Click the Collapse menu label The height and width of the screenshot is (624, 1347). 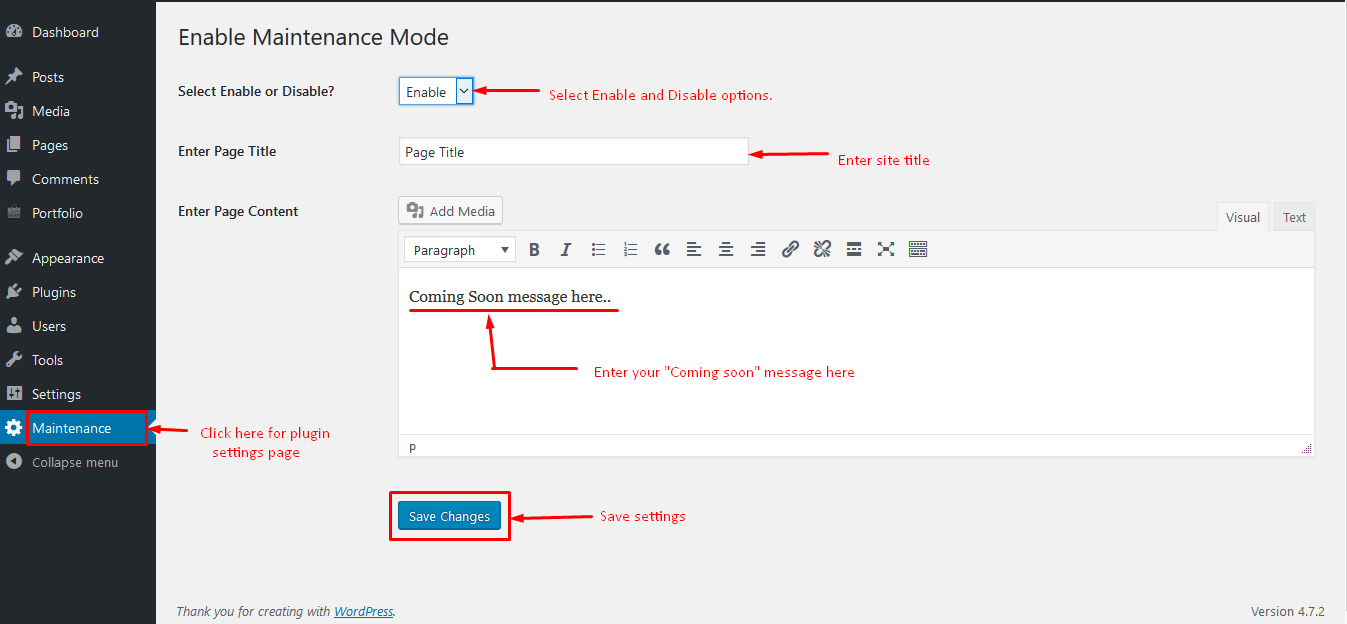click(x=75, y=462)
